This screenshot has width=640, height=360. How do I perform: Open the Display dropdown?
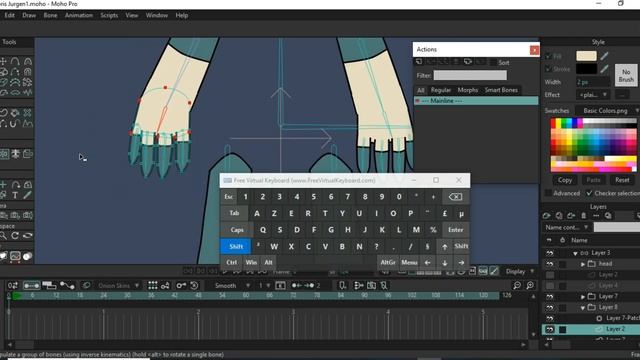click(520, 271)
